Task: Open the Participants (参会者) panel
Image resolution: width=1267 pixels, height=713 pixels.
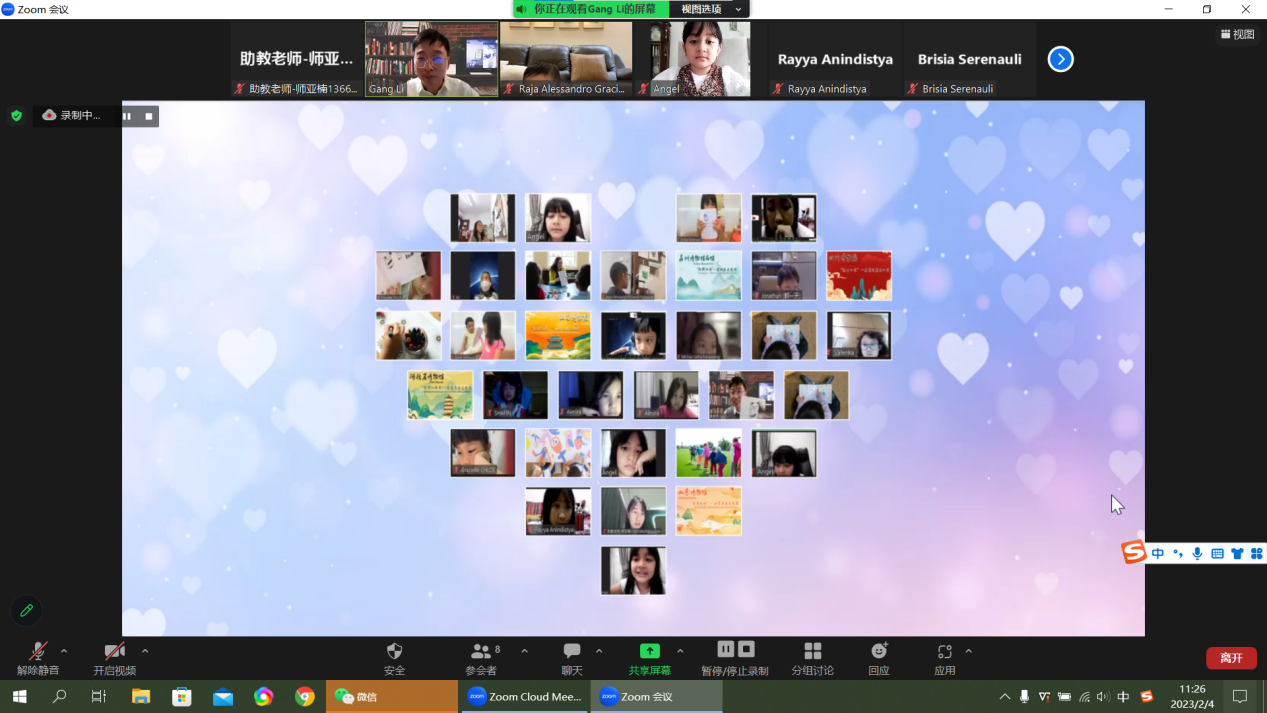Action: (x=482, y=652)
